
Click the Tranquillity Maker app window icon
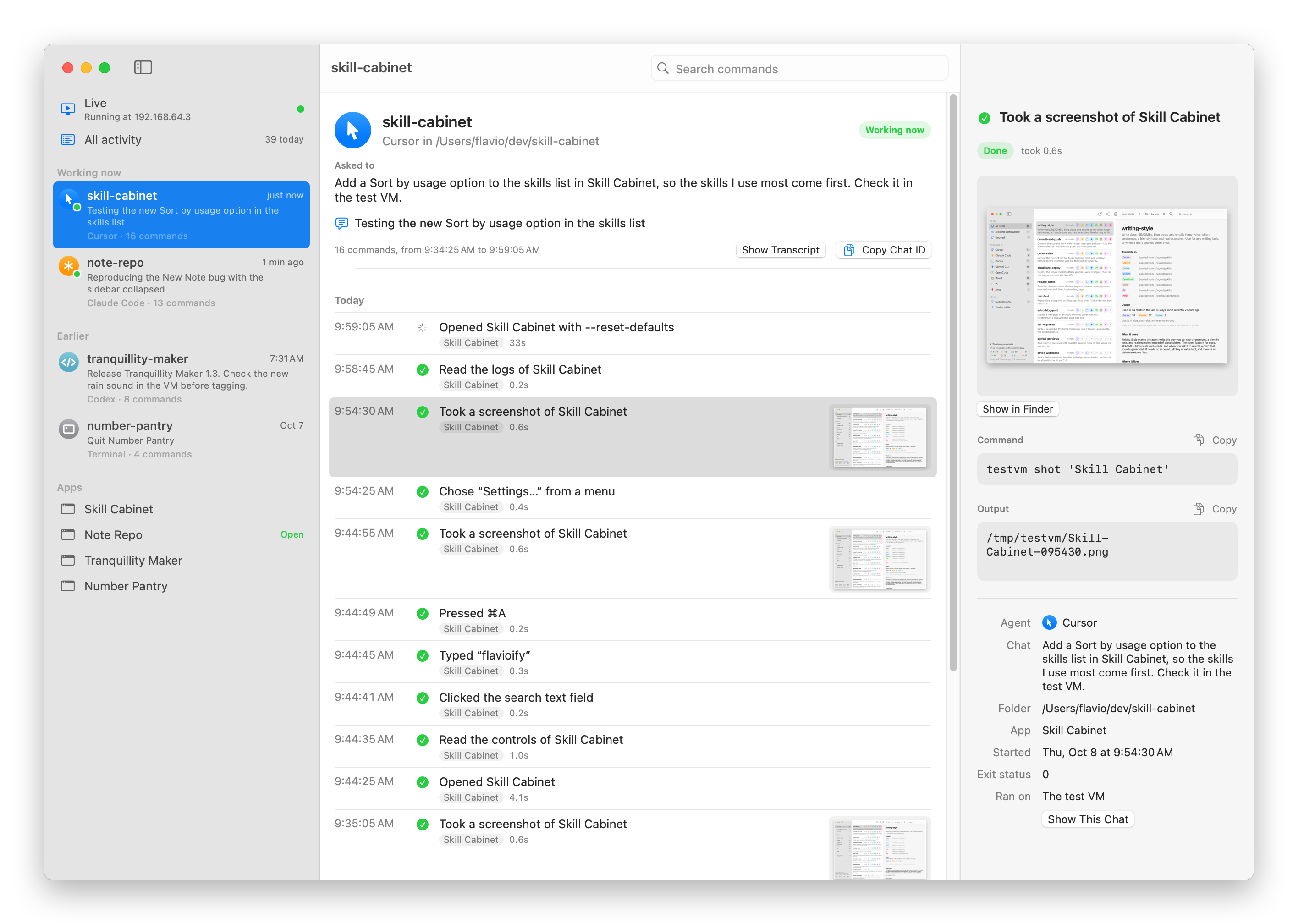pos(68,561)
